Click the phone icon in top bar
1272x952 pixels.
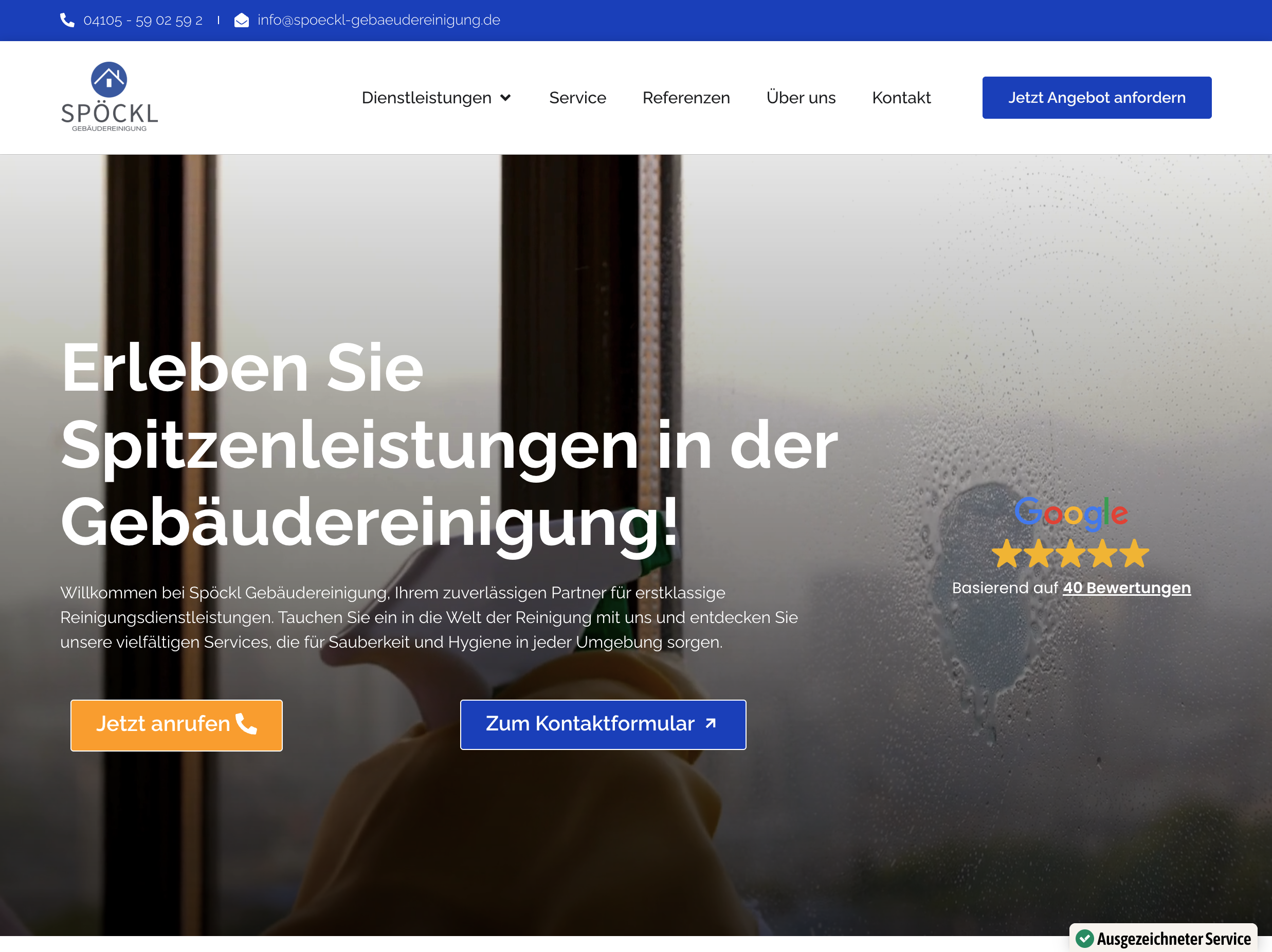point(68,20)
